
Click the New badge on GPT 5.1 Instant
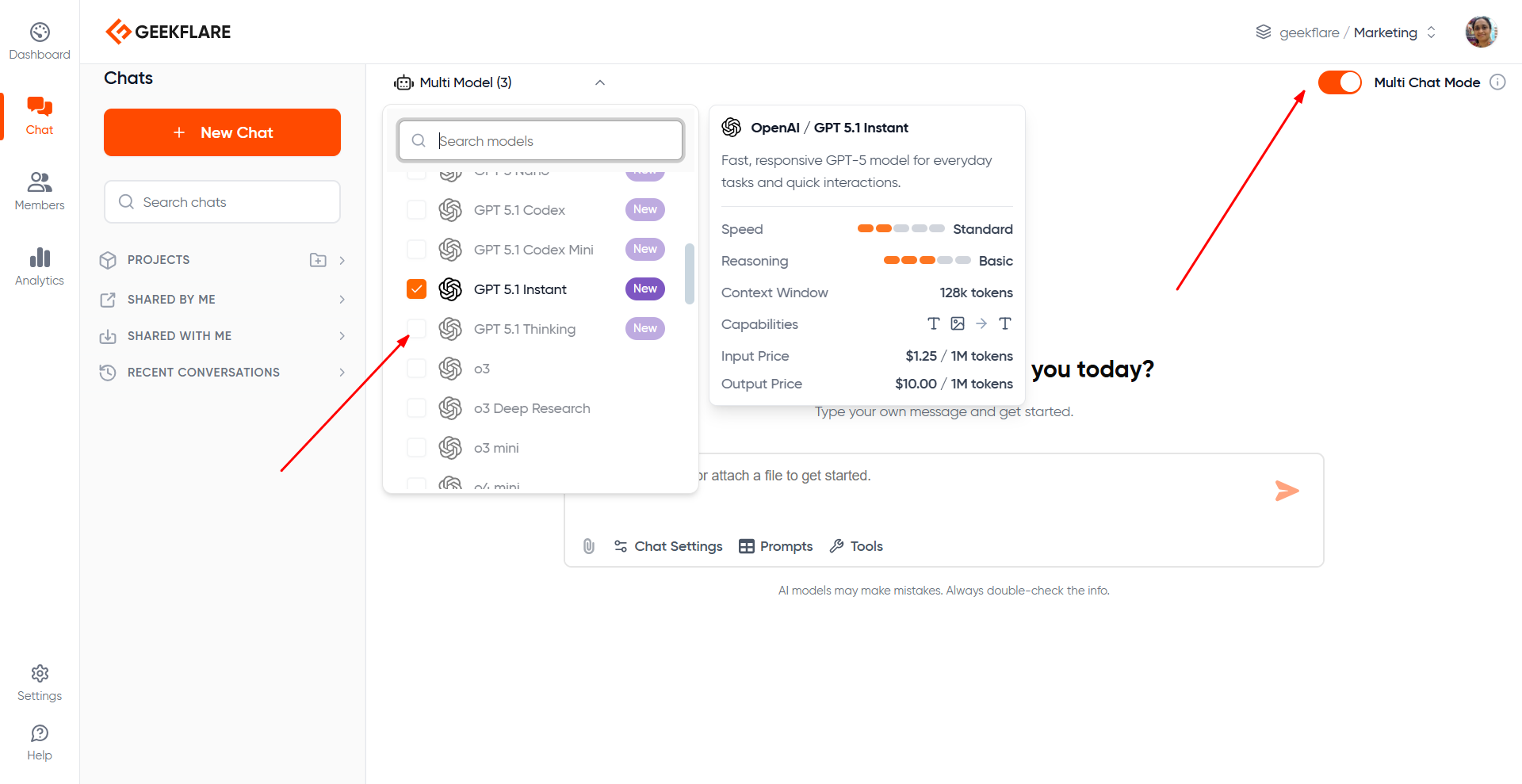point(645,289)
